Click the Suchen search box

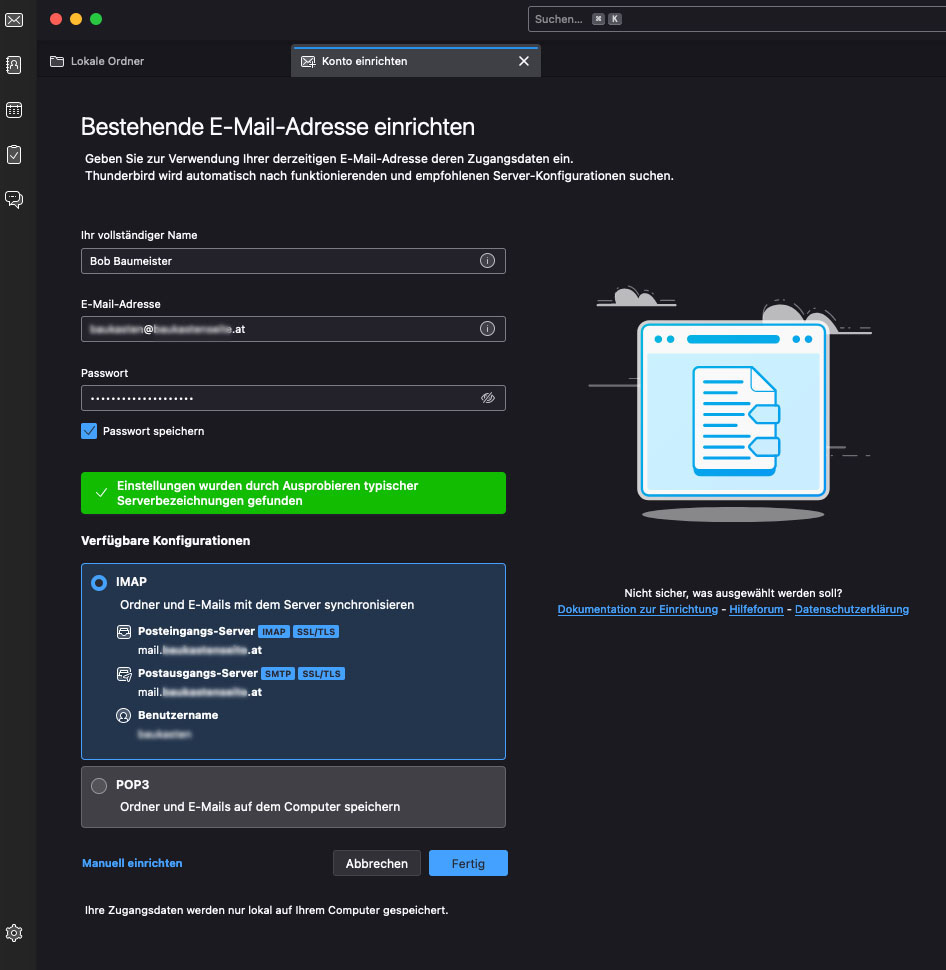736,19
